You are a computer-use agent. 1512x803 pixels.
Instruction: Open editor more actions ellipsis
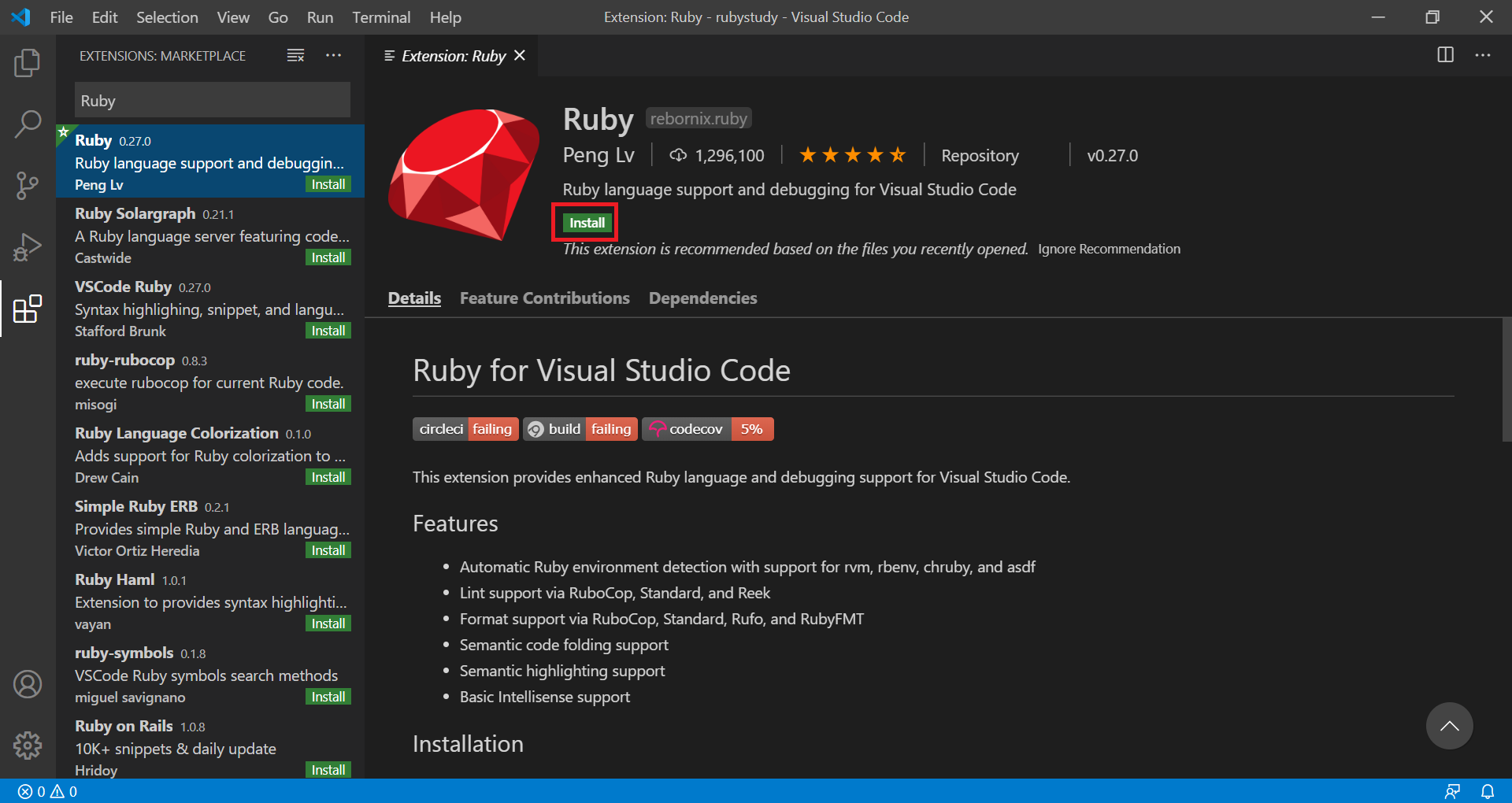[1483, 55]
